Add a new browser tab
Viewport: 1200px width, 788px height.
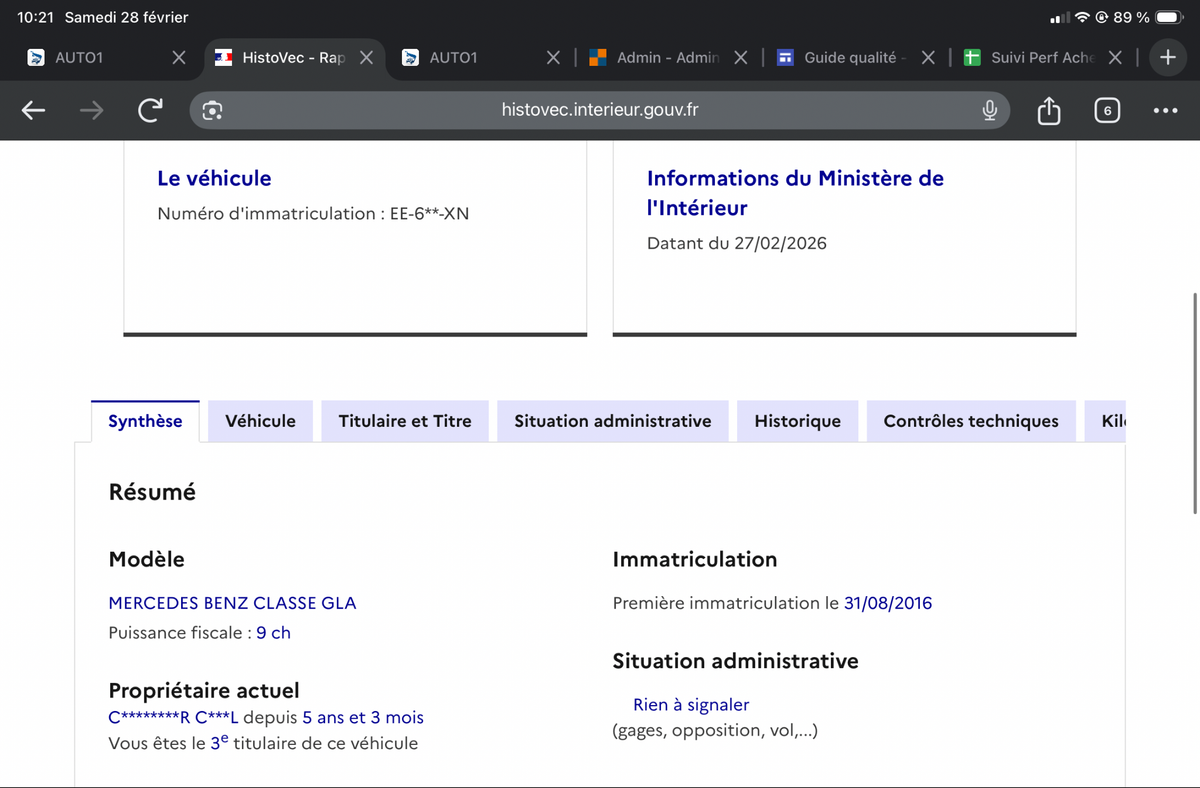[x=1167, y=58]
